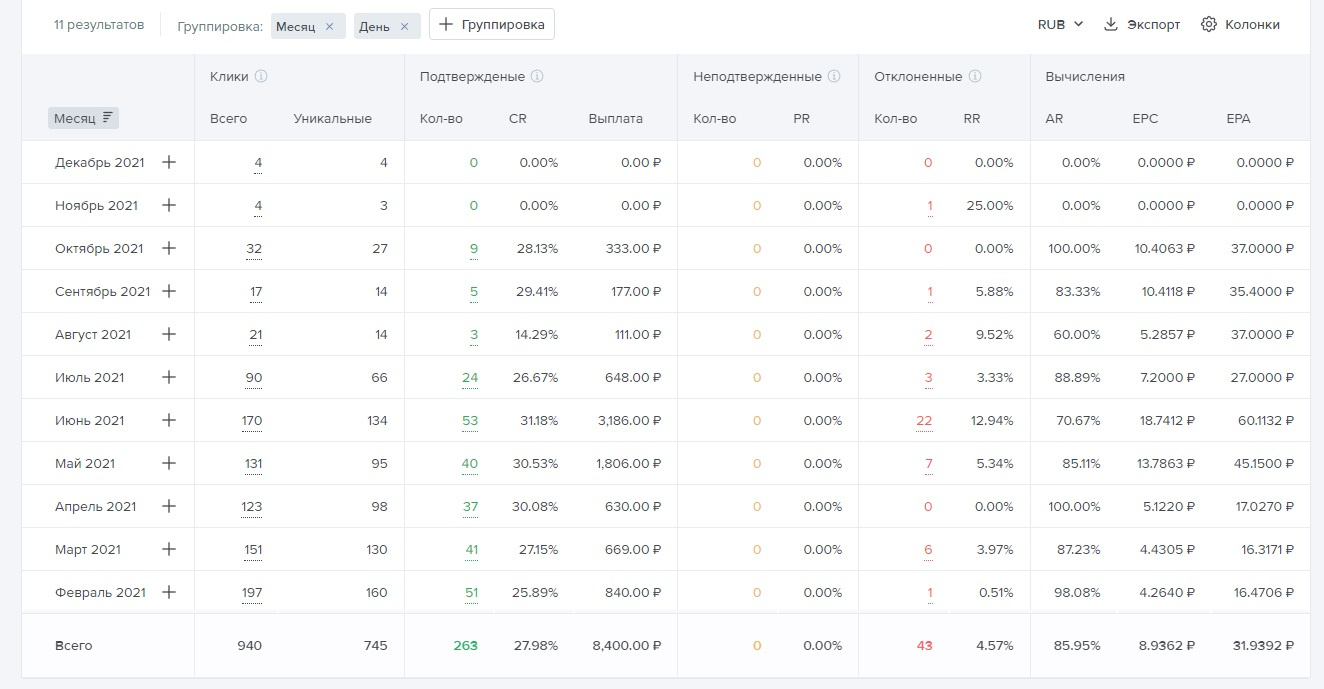Click the CR column header
1324x689 pixels.
click(518, 118)
